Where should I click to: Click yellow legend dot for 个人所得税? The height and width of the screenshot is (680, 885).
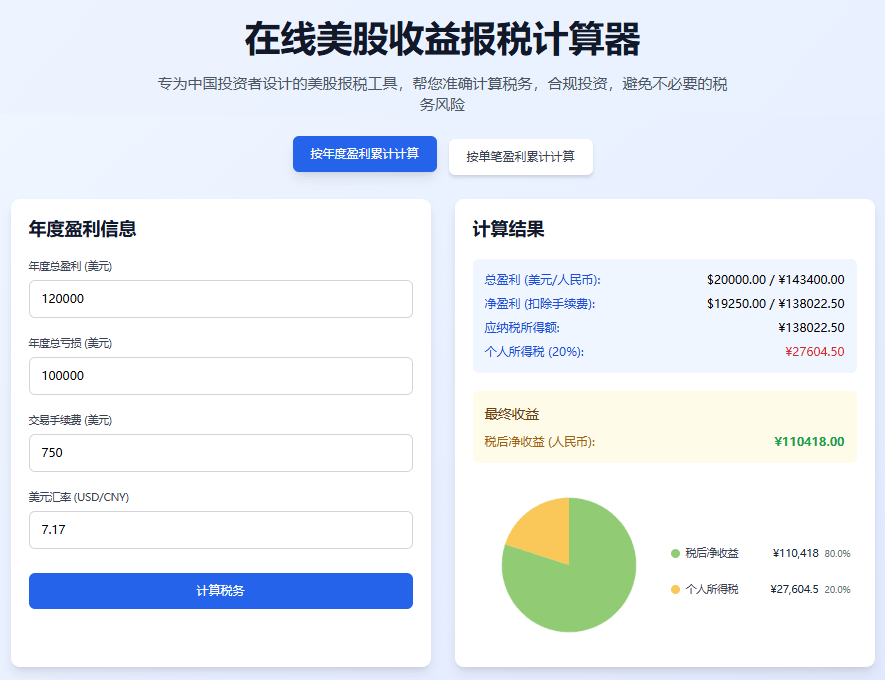click(x=675, y=589)
